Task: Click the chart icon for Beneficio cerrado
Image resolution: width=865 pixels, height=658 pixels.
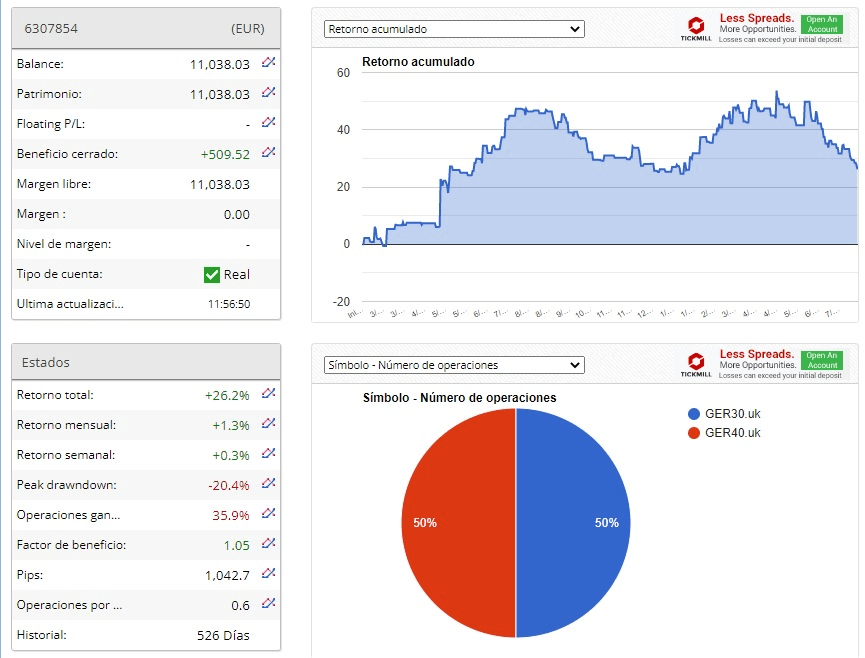Action: coord(269,152)
